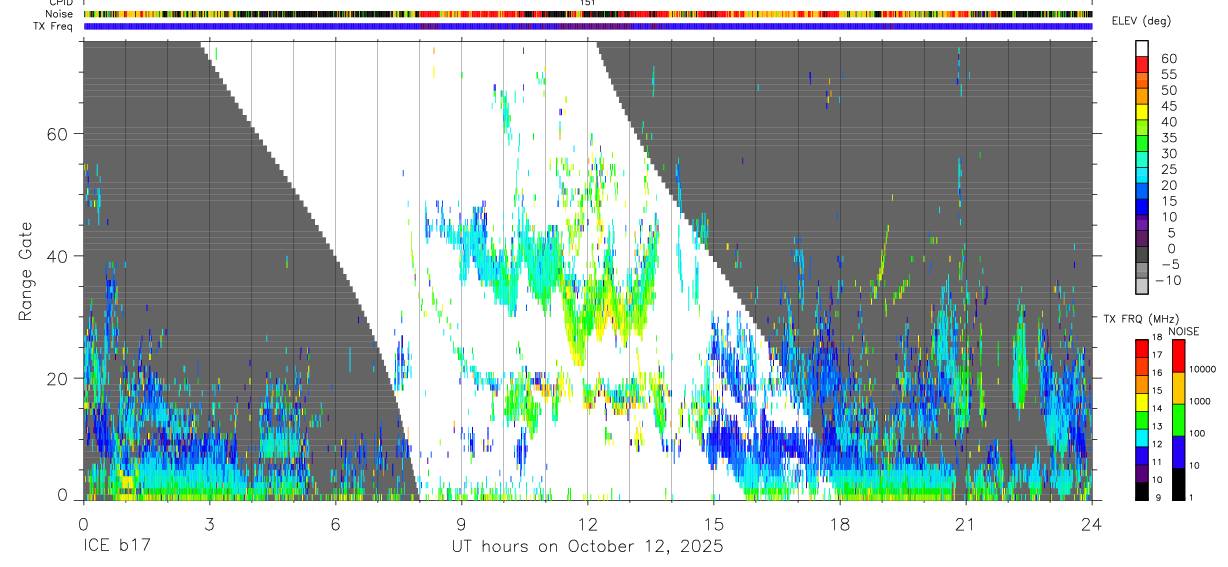
Task: Click the 'NOISE' legend title
Action: click(x=1184, y=332)
